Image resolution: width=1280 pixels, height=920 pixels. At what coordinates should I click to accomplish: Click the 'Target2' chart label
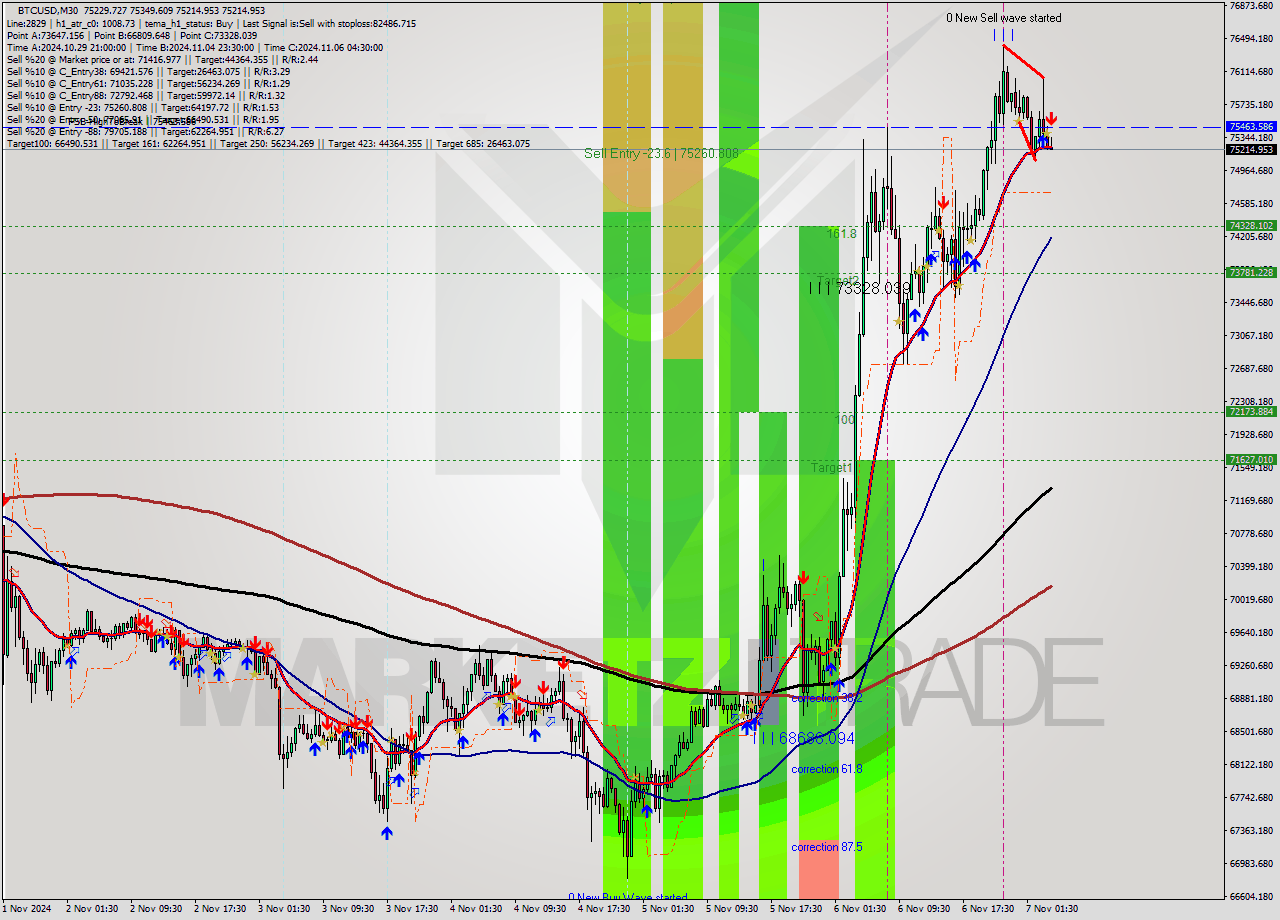838,280
